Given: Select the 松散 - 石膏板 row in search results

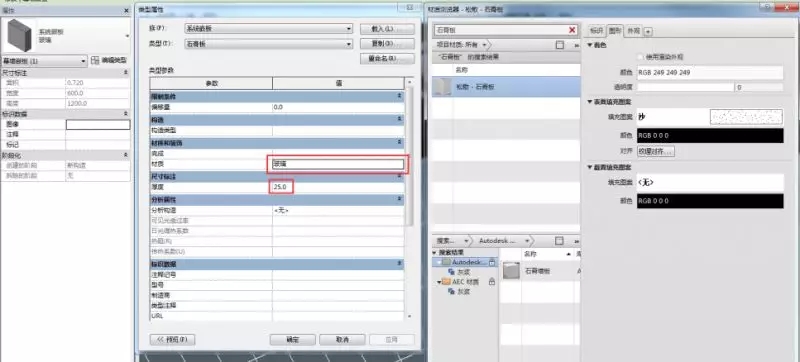Looking at the screenshot, I should click(506, 87).
